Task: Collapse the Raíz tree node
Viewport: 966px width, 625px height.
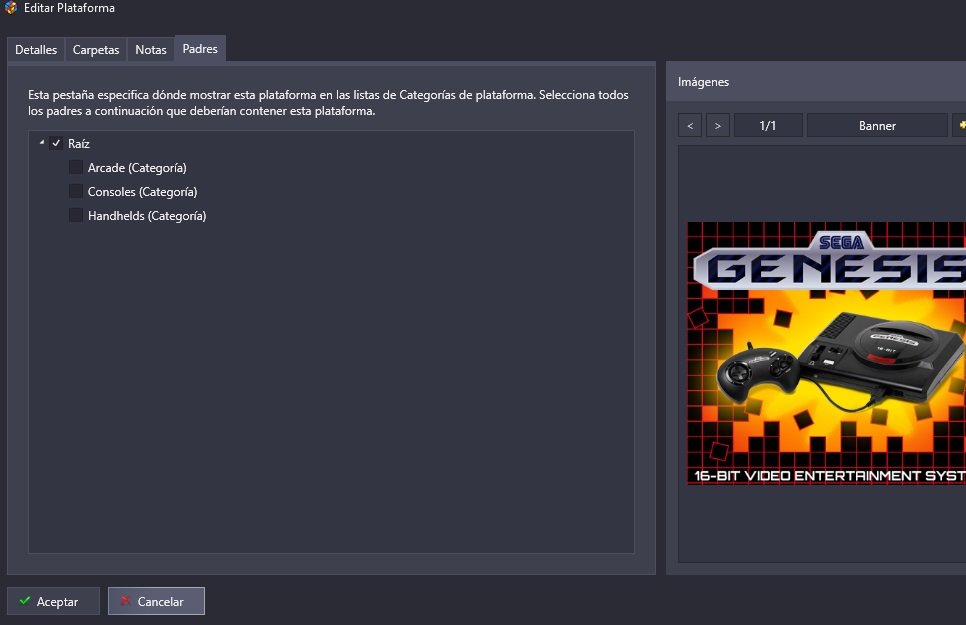Action: tap(42, 142)
